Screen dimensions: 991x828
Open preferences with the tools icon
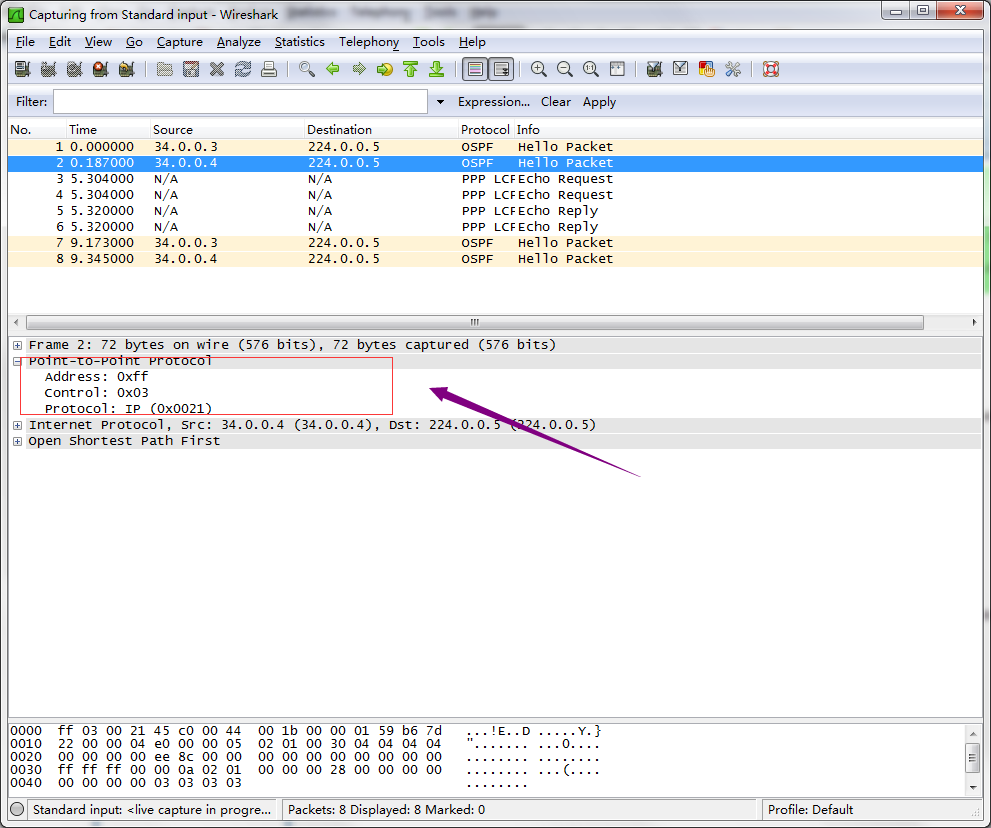tap(733, 69)
